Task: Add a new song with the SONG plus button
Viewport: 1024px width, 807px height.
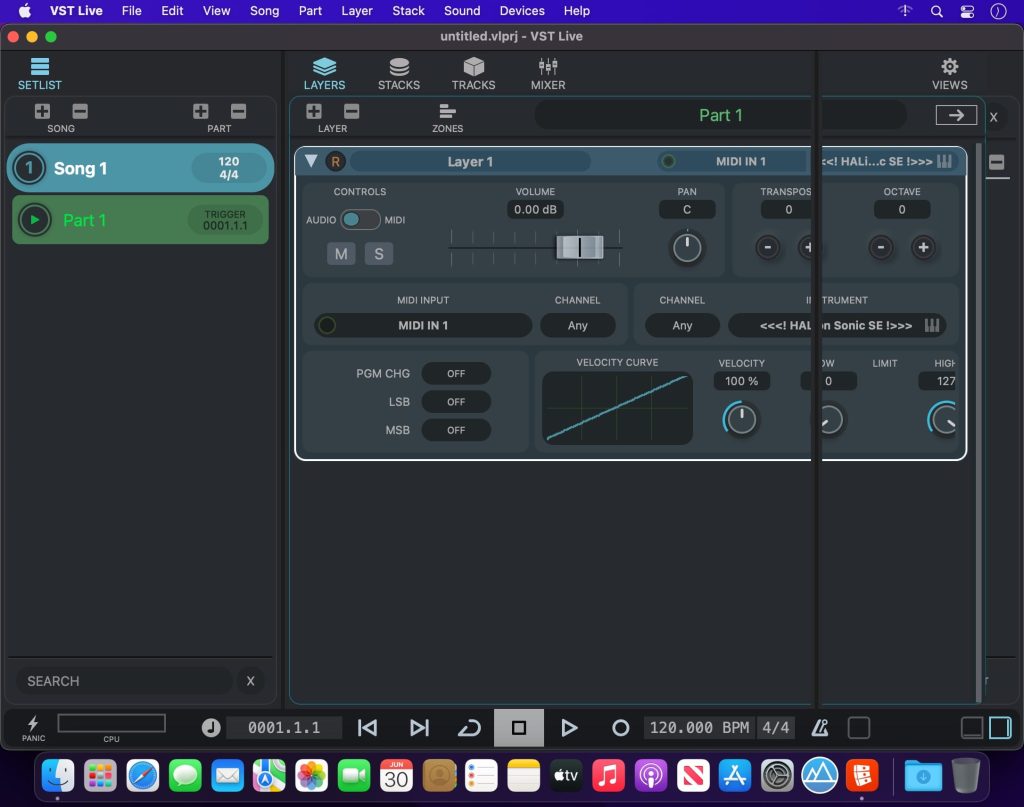Action: coord(42,113)
